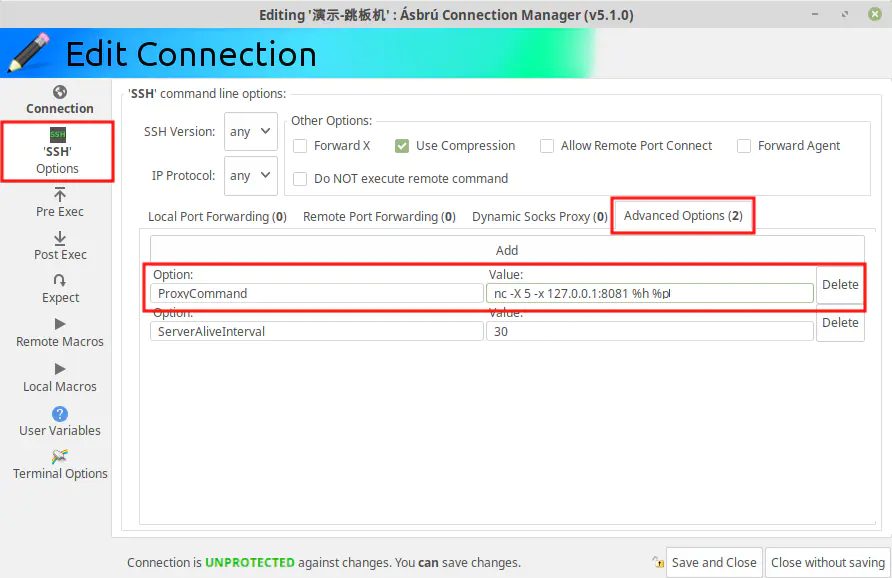
Task: Toggle the Forward Agent checkbox
Action: pos(744,146)
